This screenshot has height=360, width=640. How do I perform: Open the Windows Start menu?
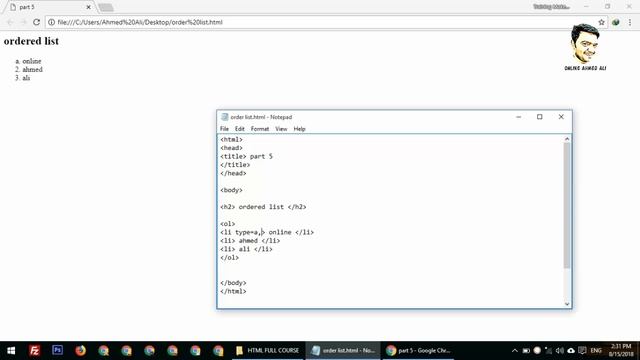(11, 351)
